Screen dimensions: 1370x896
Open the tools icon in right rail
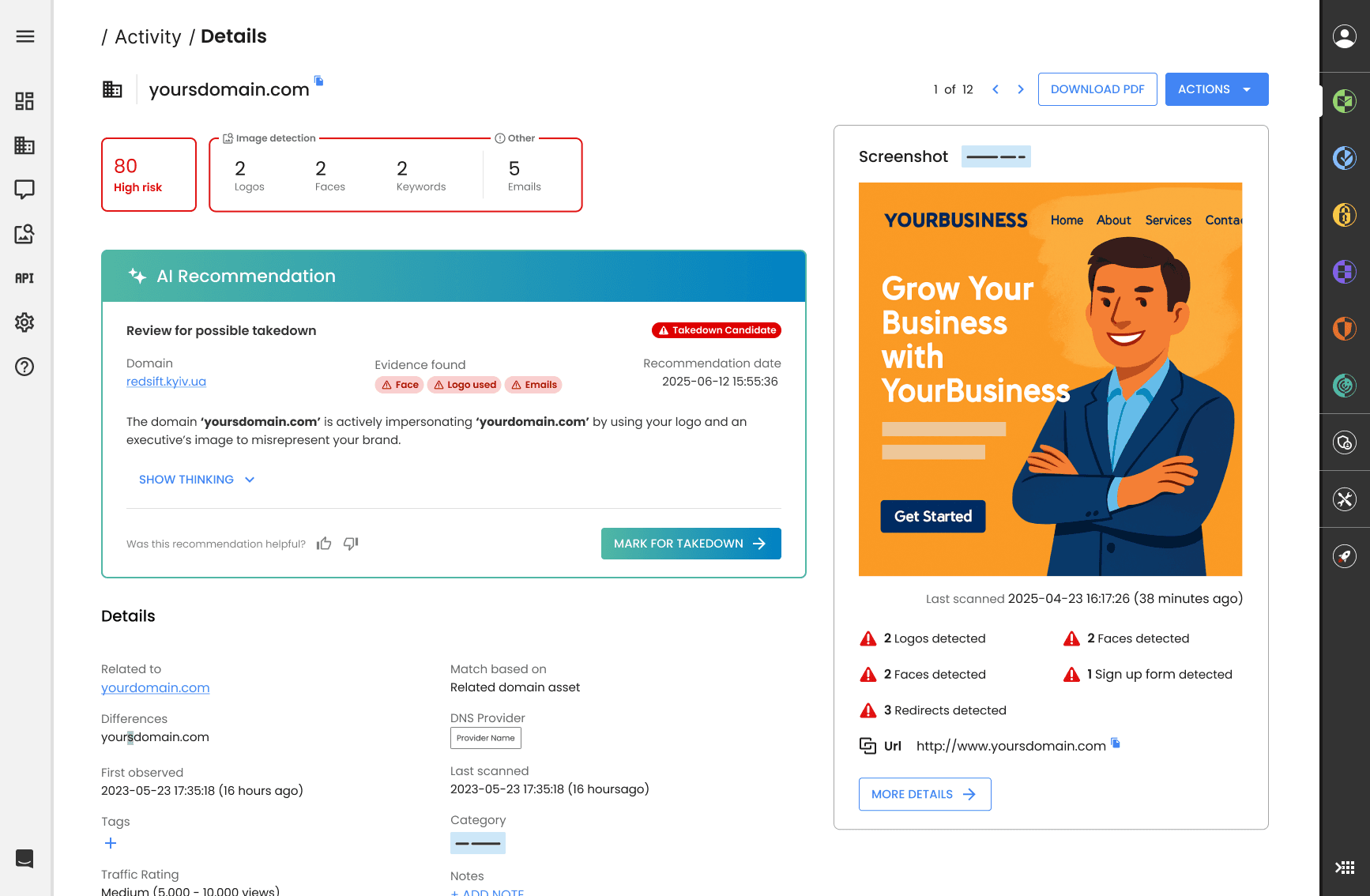tap(1345, 499)
